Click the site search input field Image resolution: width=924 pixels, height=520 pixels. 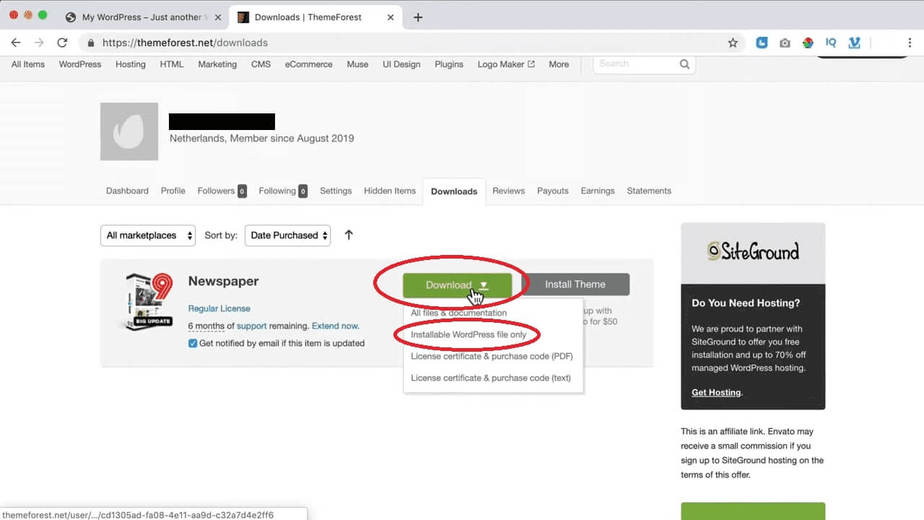pyautogui.click(x=636, y=64)
